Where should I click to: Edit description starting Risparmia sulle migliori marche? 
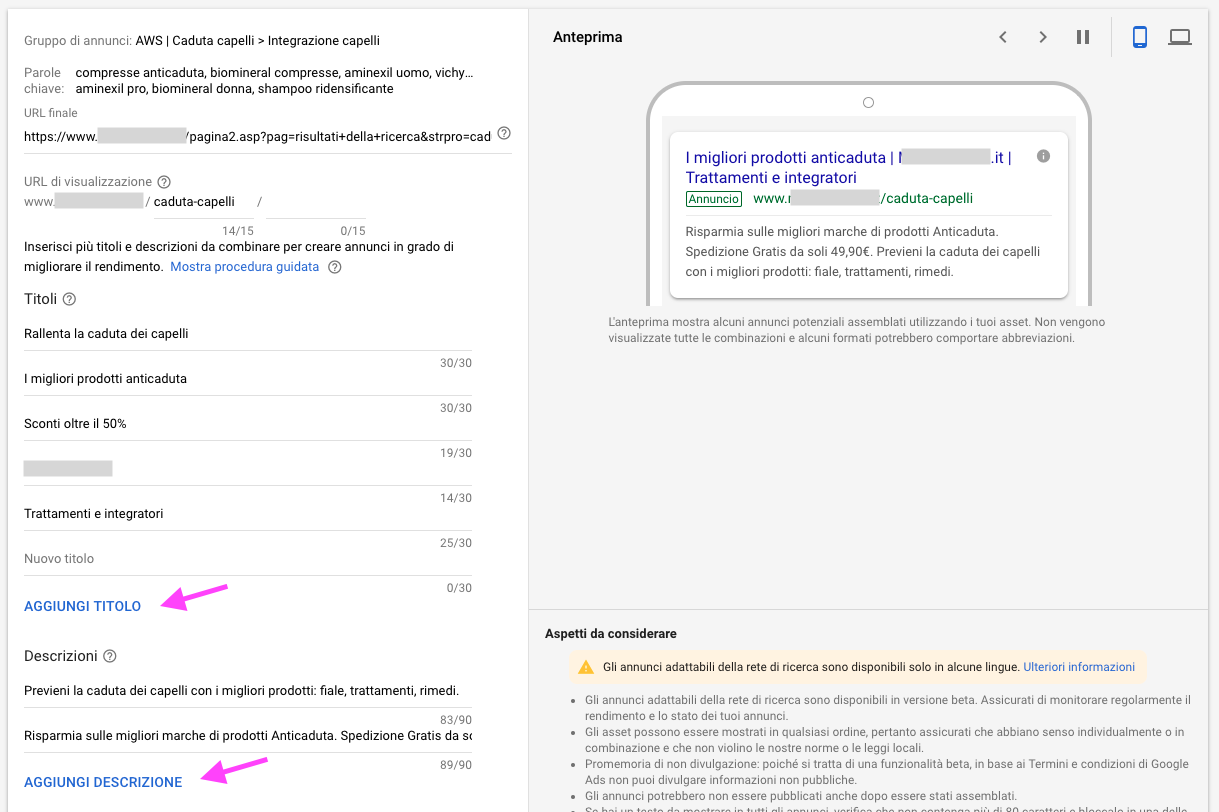(248, 735)
